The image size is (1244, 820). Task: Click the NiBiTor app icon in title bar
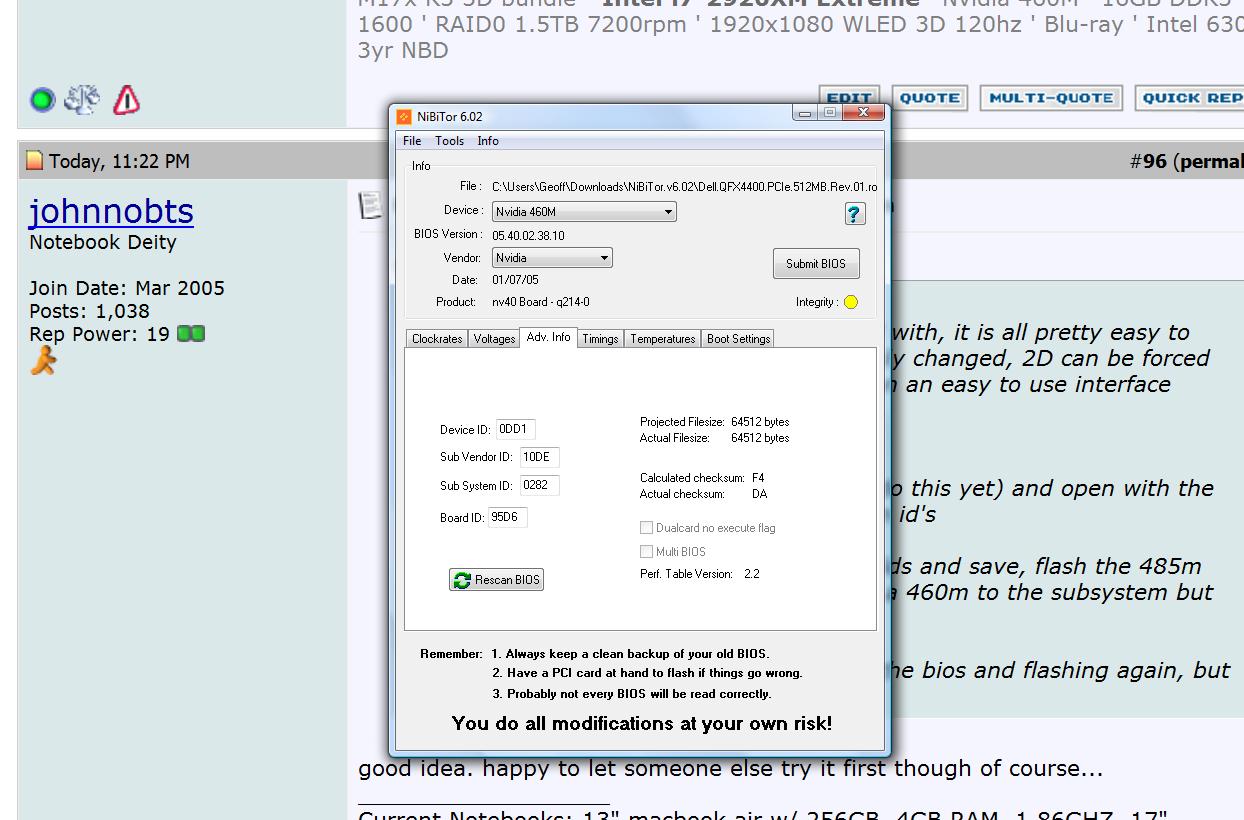(404, 117)
